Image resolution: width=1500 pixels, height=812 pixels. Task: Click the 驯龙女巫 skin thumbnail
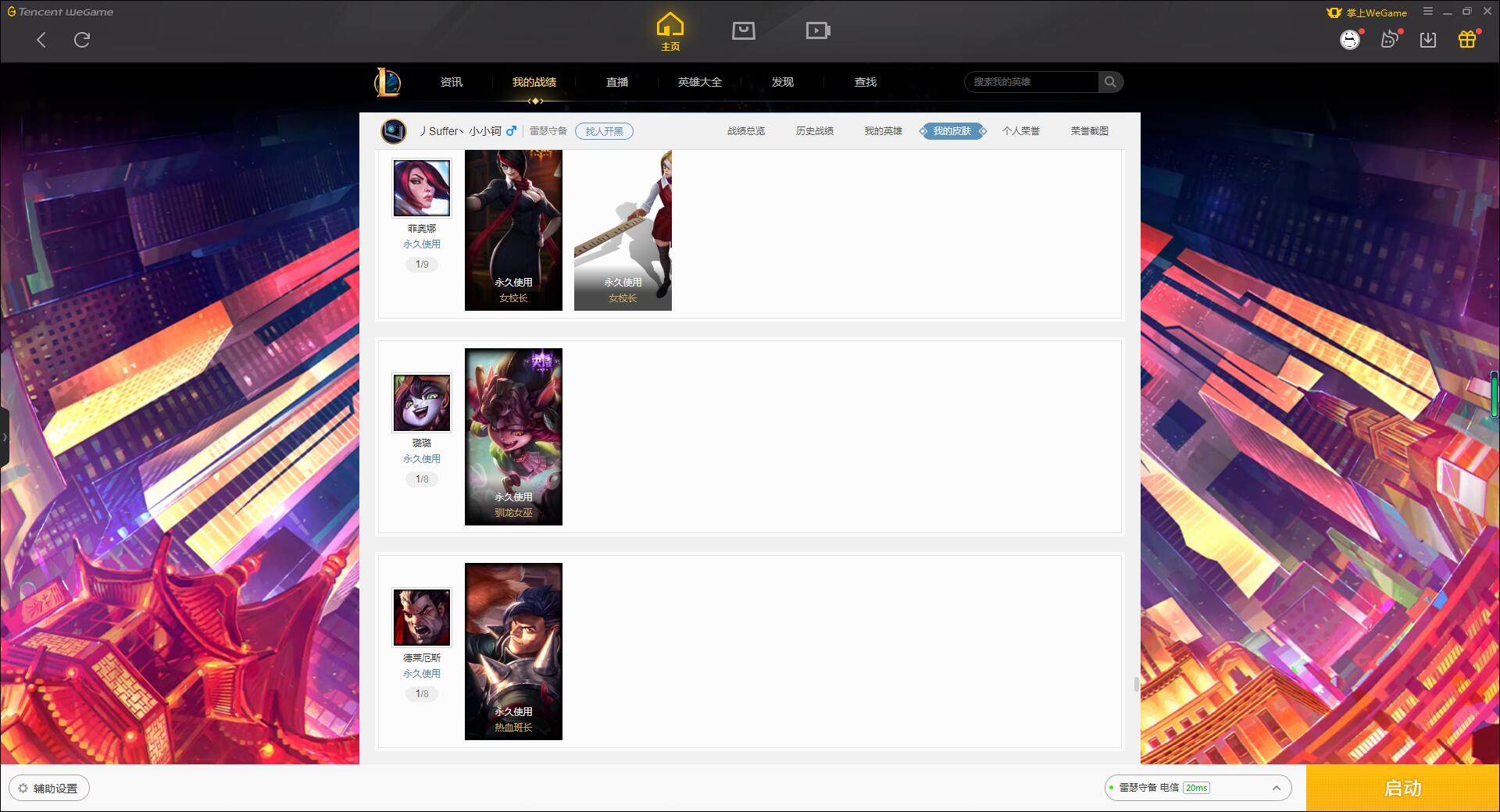click(513, 436)
